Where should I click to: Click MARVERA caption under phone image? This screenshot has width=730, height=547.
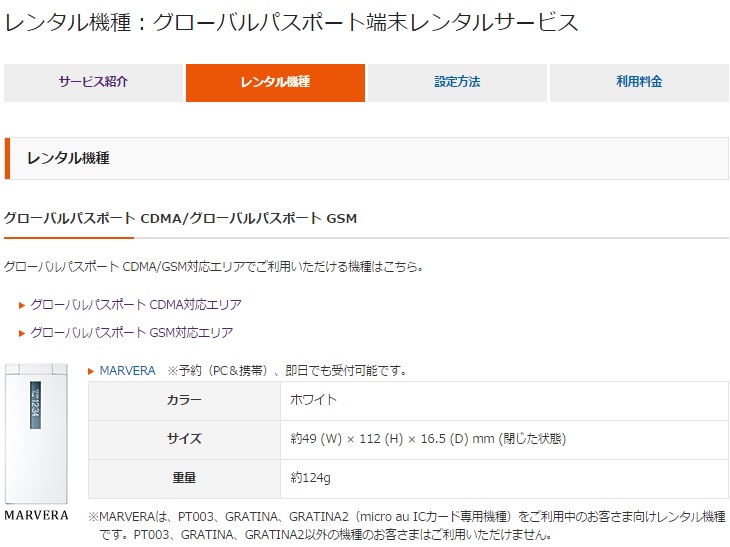pyautogui.click(x=36, y=515)
